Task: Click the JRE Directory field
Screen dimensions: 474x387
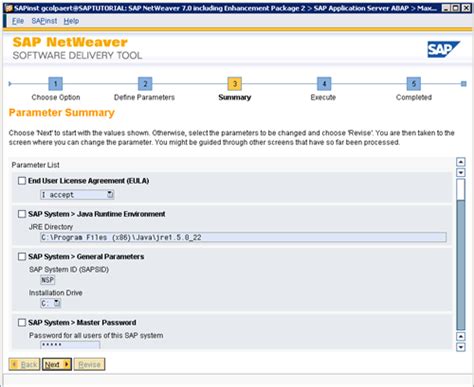Action: [243, 237]
